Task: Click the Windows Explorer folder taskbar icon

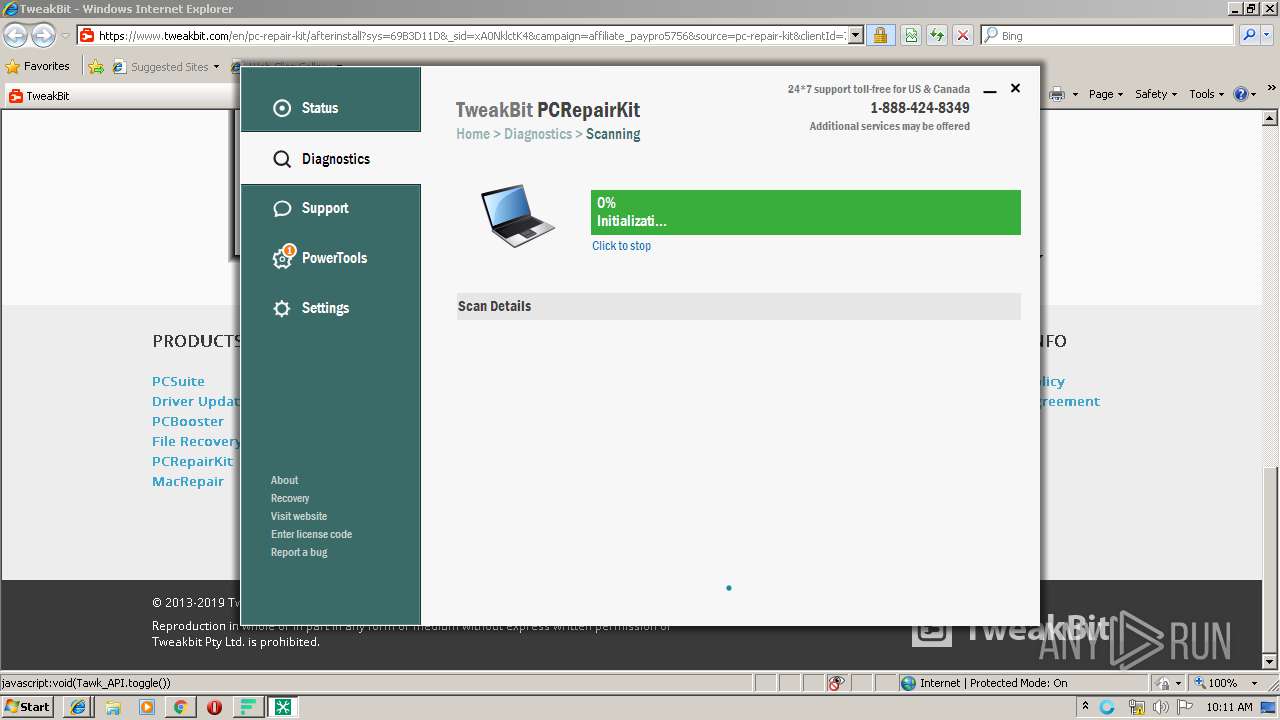Action: [x=113, y=707]
